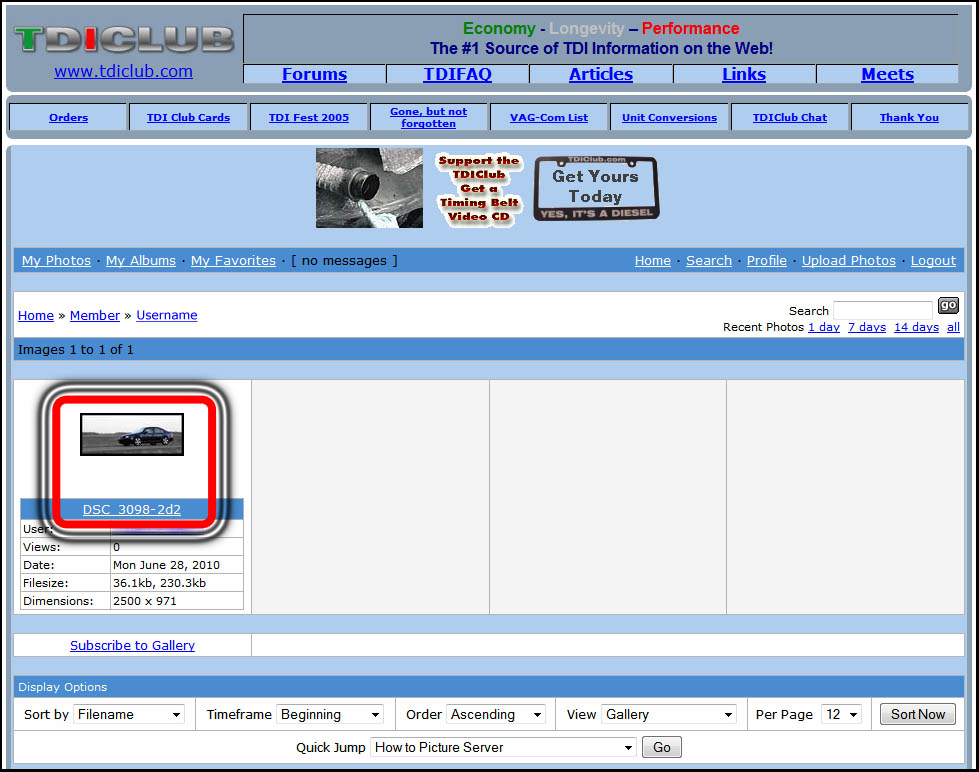Open the Meets tab
Screen dimensions: 979x772
coord(887,74)
